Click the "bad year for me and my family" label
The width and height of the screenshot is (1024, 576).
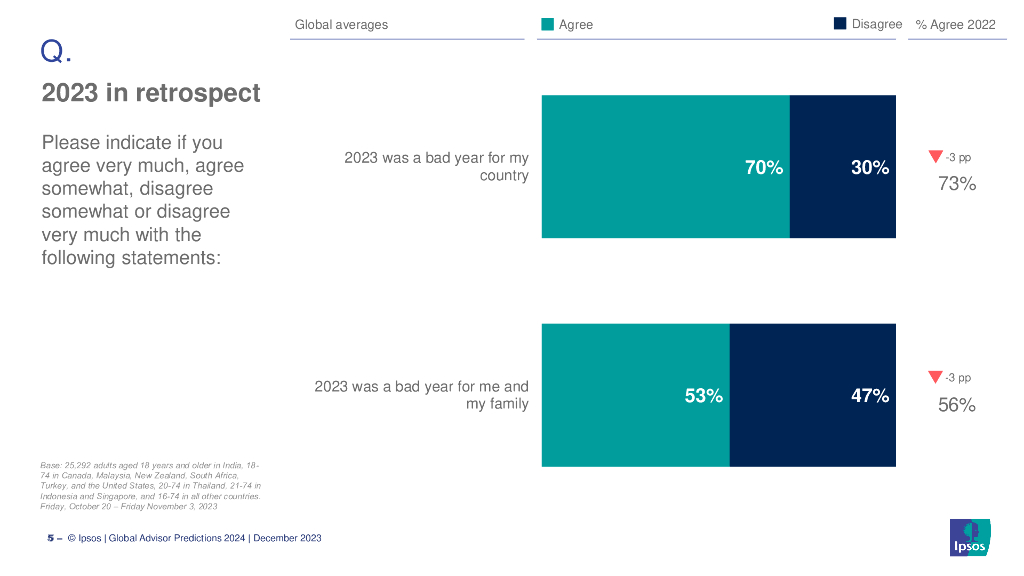coord(421,395)
